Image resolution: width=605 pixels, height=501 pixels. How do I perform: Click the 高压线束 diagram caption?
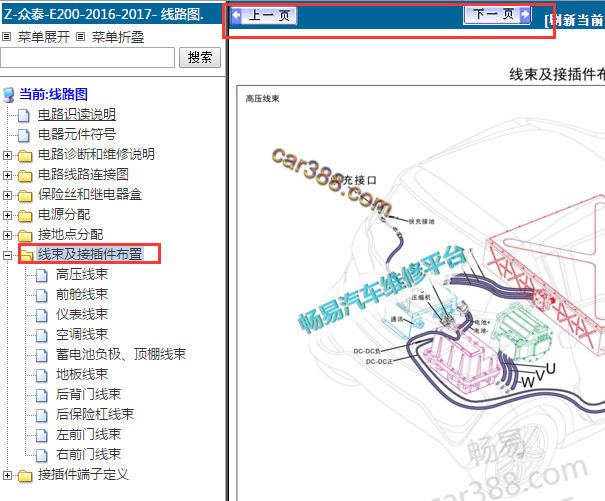(262, 99)
